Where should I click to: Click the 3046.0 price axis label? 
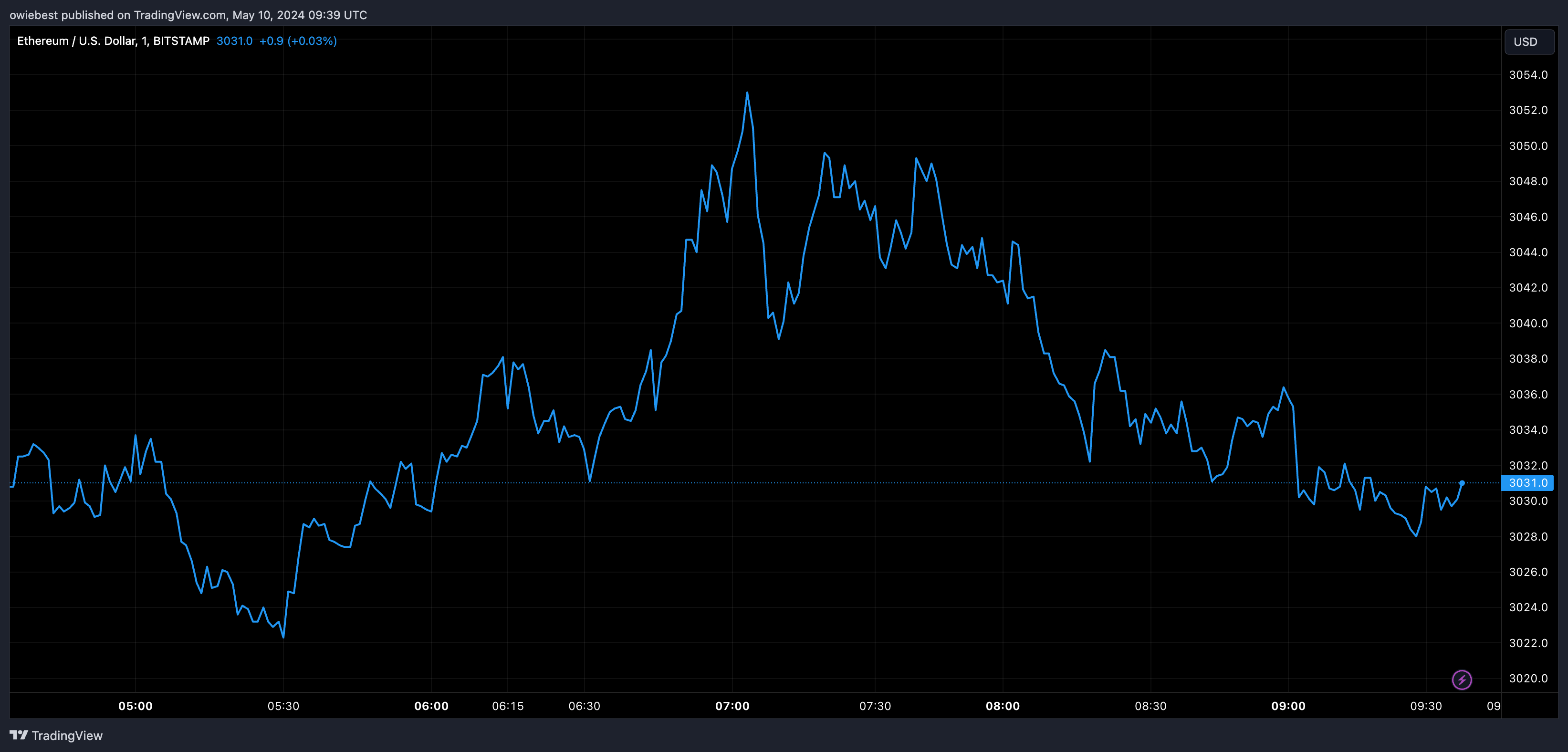pyautogui.click(x=1528, y=217)
